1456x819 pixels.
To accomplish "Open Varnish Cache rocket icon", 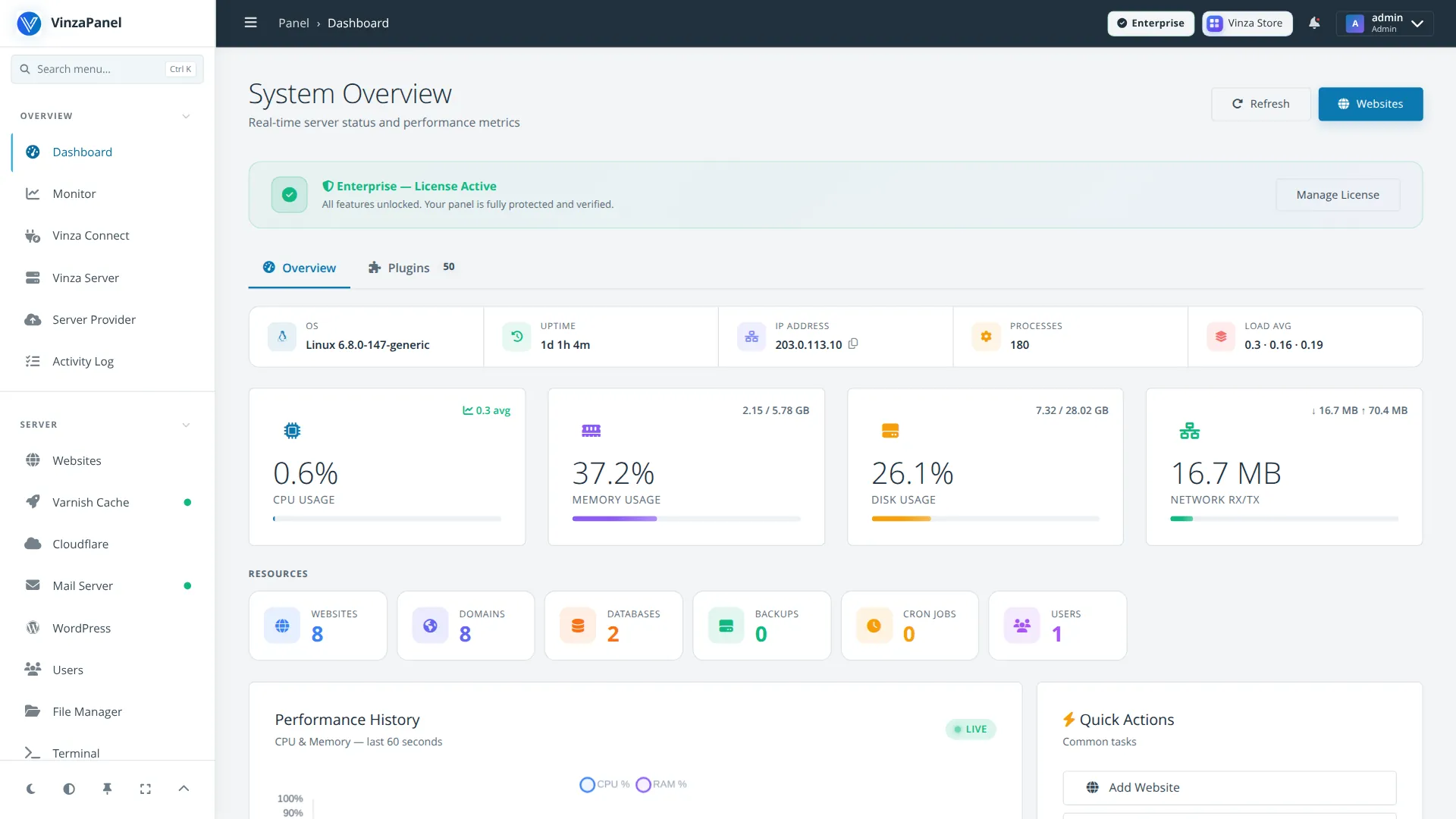I will (x=33, y=502).
